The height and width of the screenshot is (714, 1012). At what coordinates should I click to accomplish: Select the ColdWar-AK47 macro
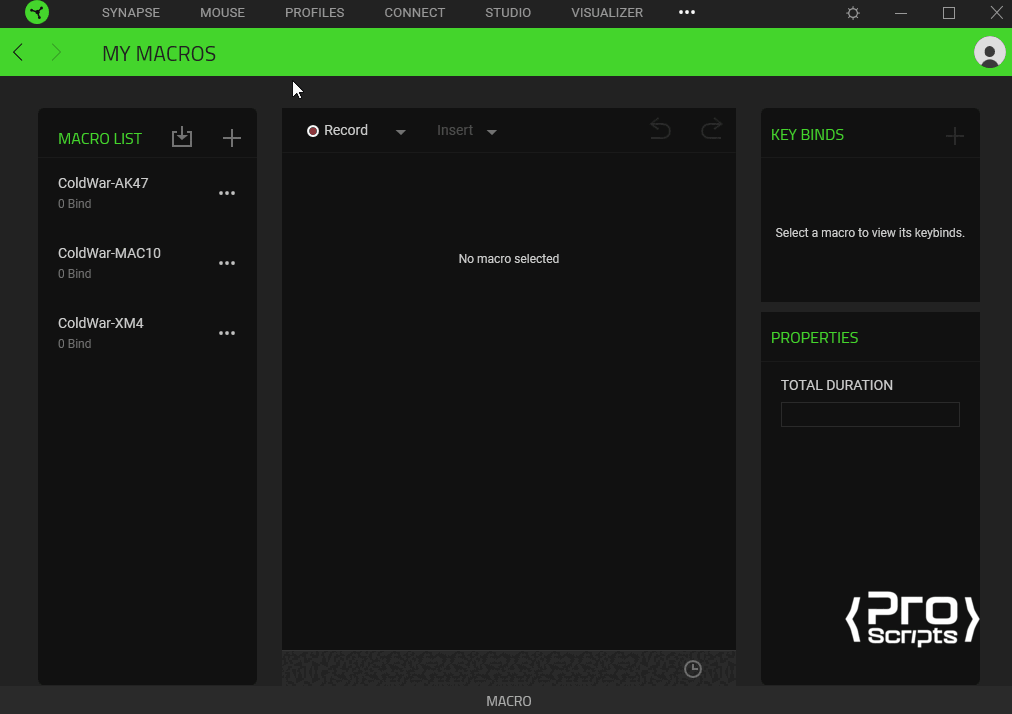click(x=103, y=184)
